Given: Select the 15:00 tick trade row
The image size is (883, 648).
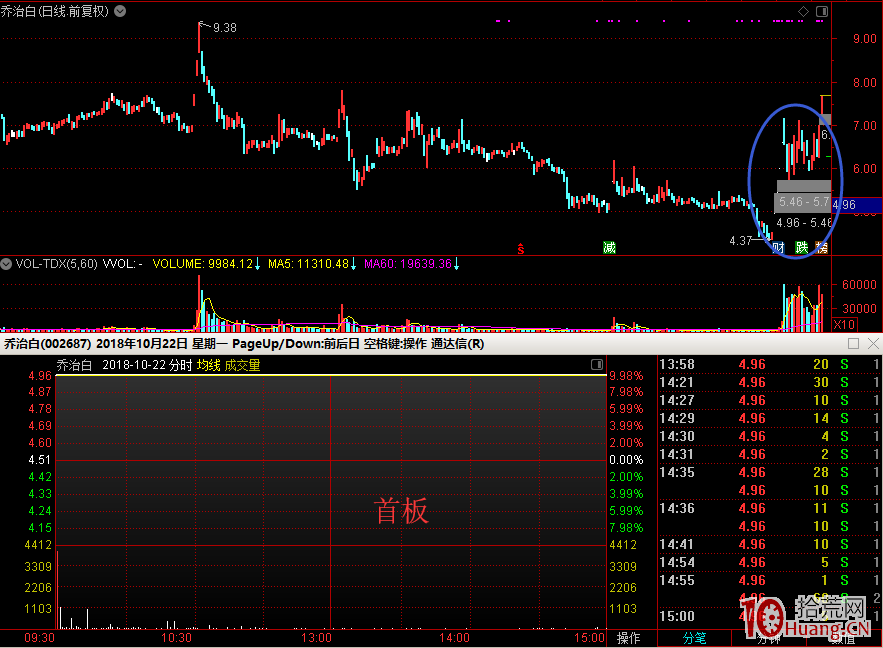Looking at the screenshot, I should click(x=769, y=616).
